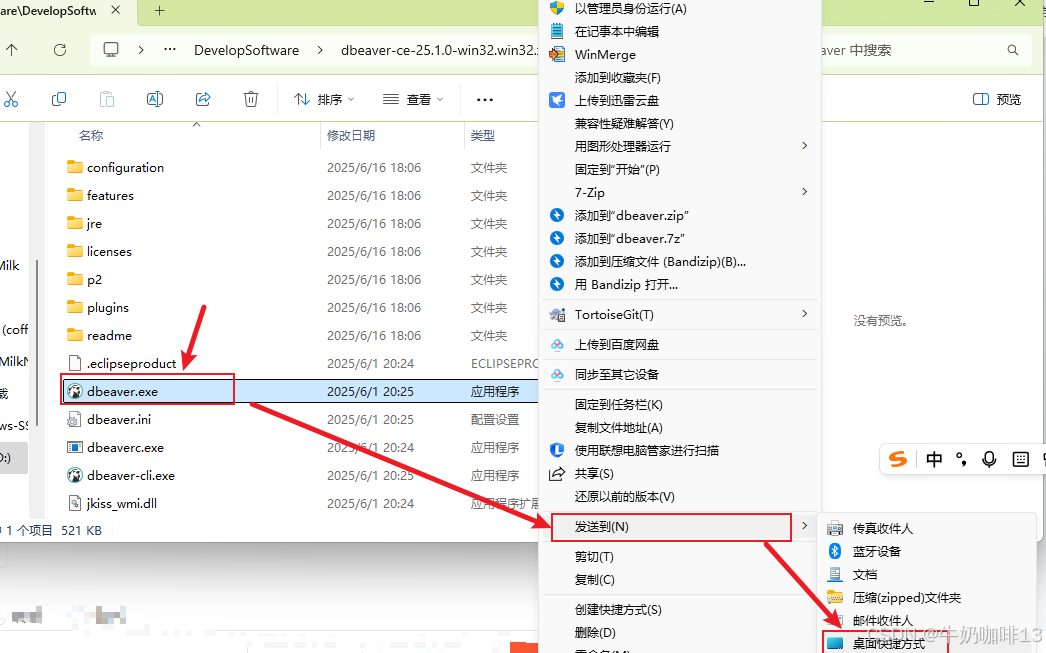Select 兼容性疑难解答(Y) menu entry
The width and height of the screenshot is (1046, 653).
(679, 123)
